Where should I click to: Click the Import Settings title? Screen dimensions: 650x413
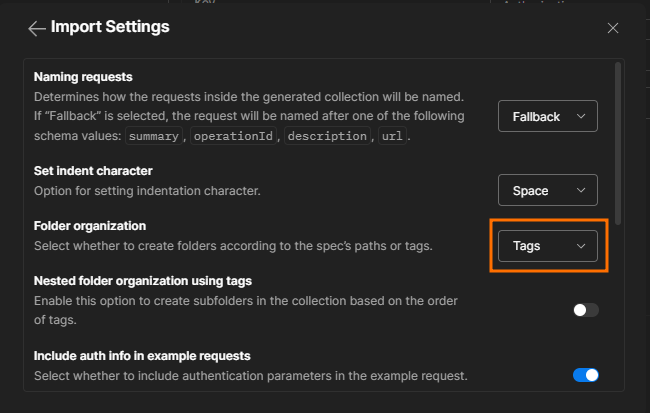110,27
